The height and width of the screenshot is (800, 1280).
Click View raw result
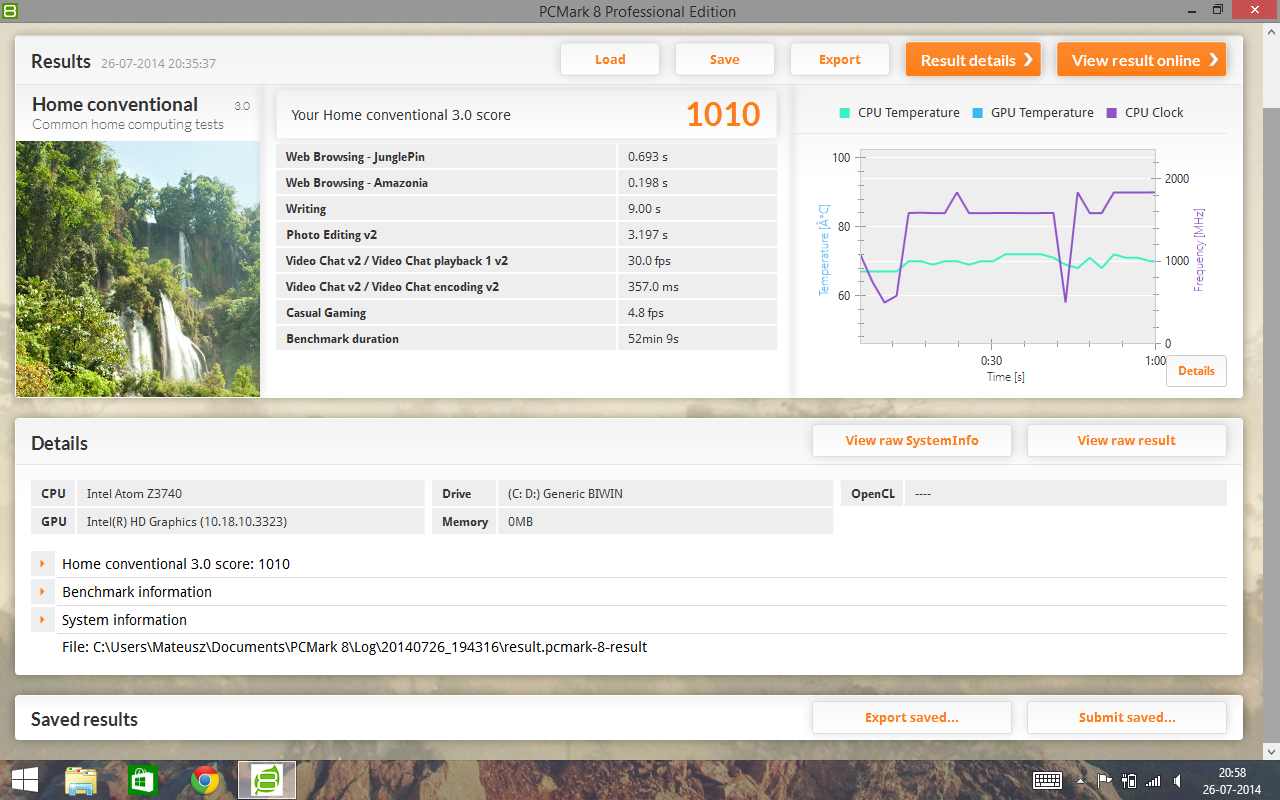(x=1127, y=440)
